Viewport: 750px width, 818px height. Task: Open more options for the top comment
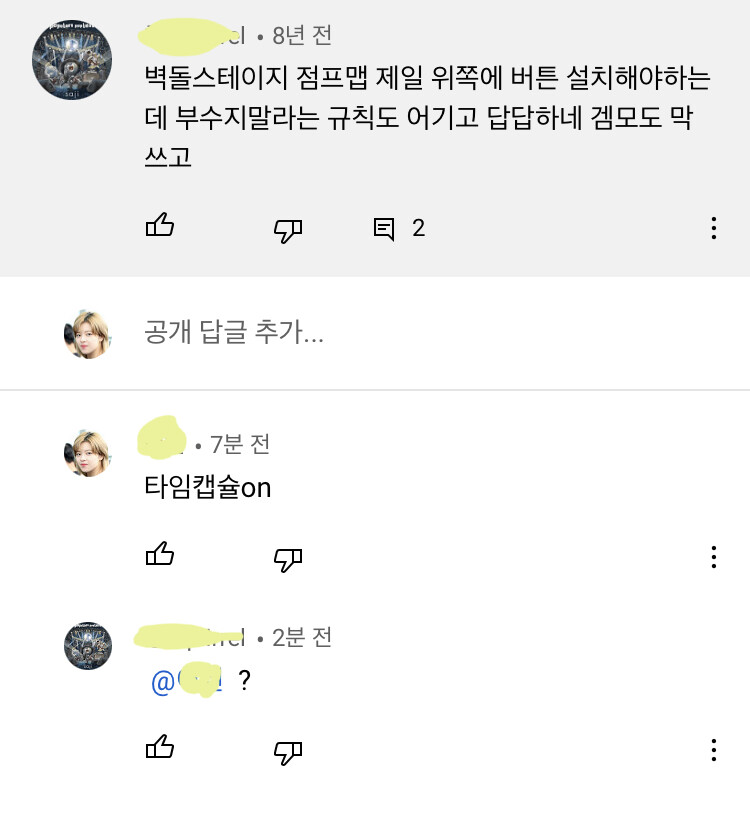tap(713, 228)
